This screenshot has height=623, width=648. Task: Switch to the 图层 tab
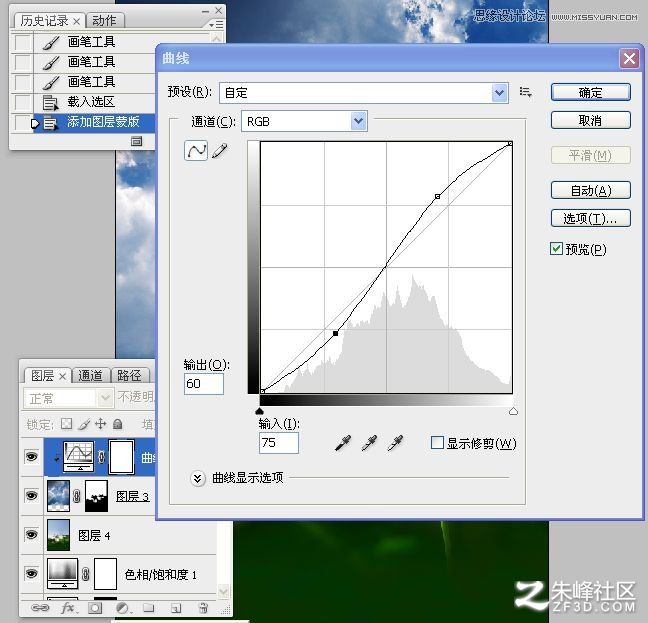pyautogui.click(x=48, y=376)
